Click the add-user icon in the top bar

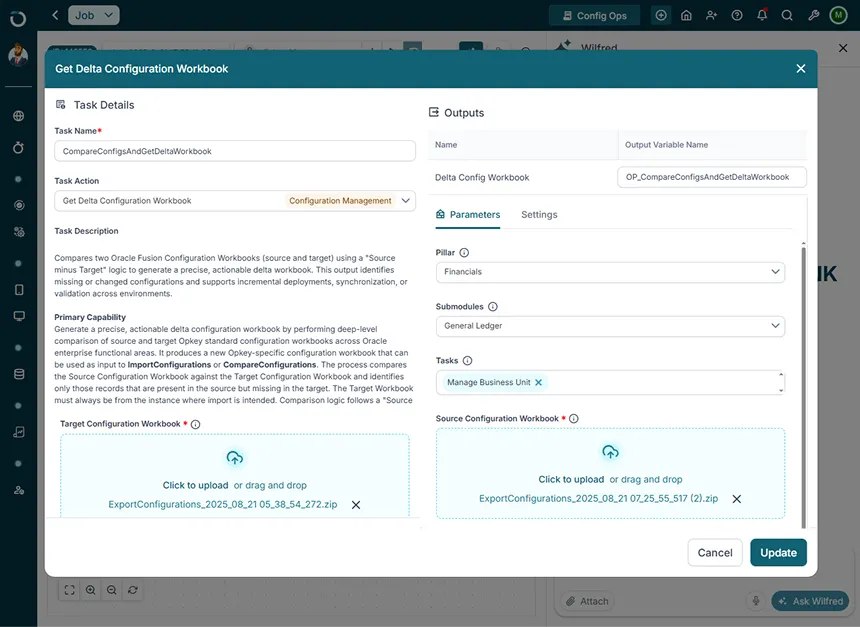709,15
